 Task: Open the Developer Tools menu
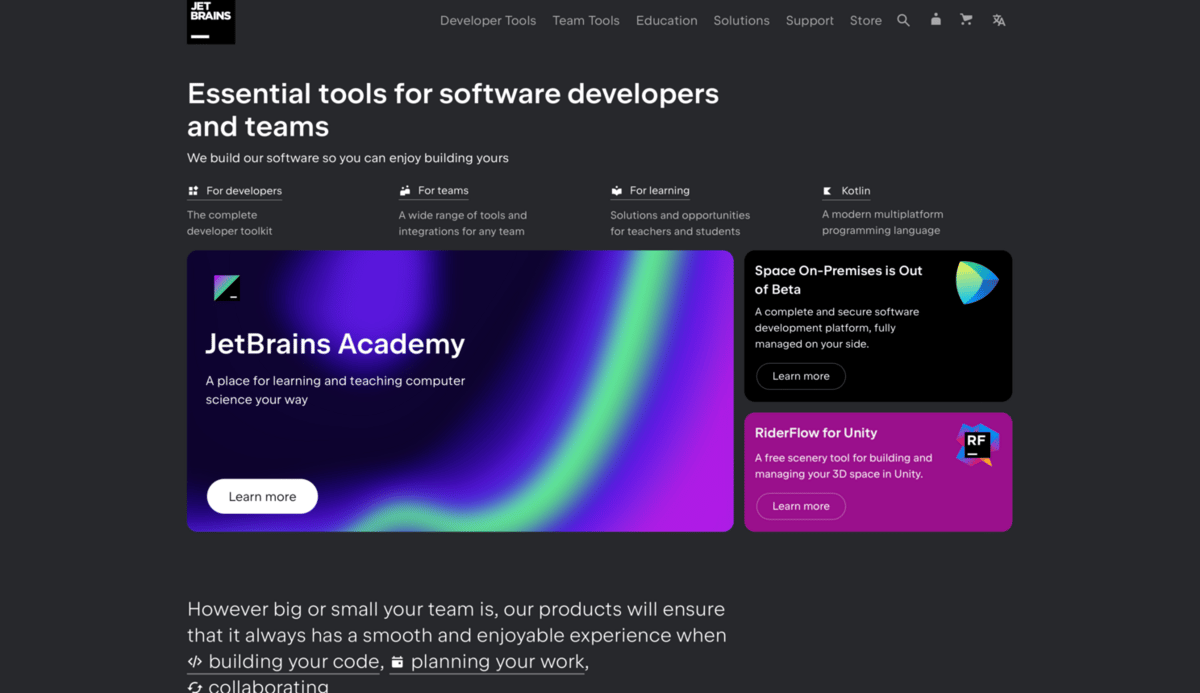[488, 20]
